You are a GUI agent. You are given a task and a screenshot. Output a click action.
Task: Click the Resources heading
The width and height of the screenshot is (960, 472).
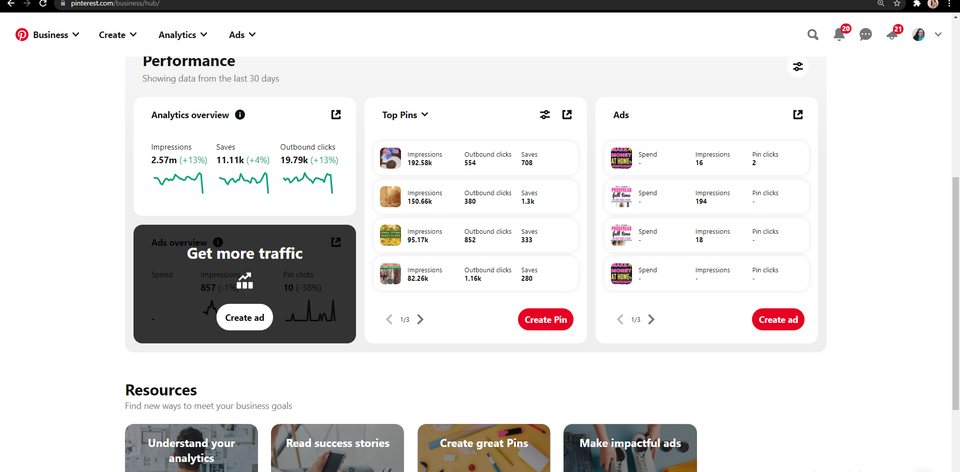pos(161,390)
